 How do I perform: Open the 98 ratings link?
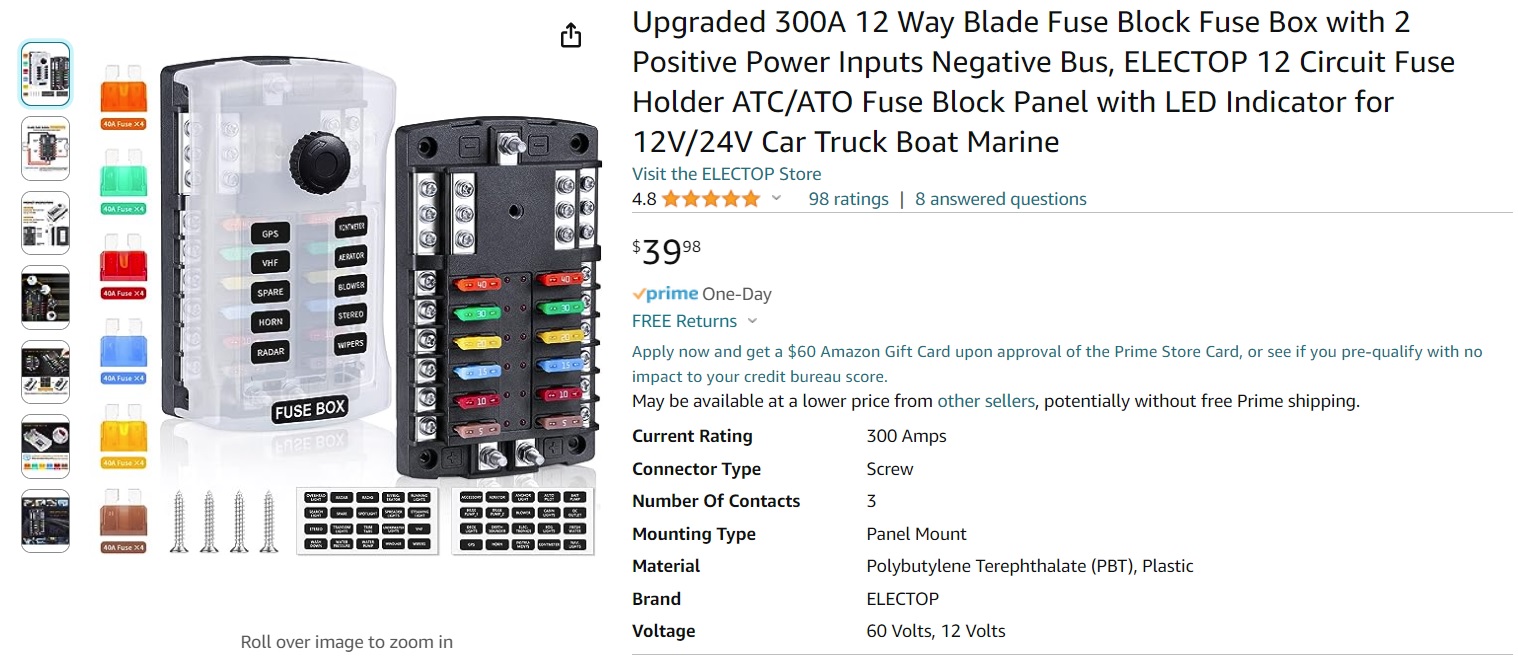pos(848,199)
